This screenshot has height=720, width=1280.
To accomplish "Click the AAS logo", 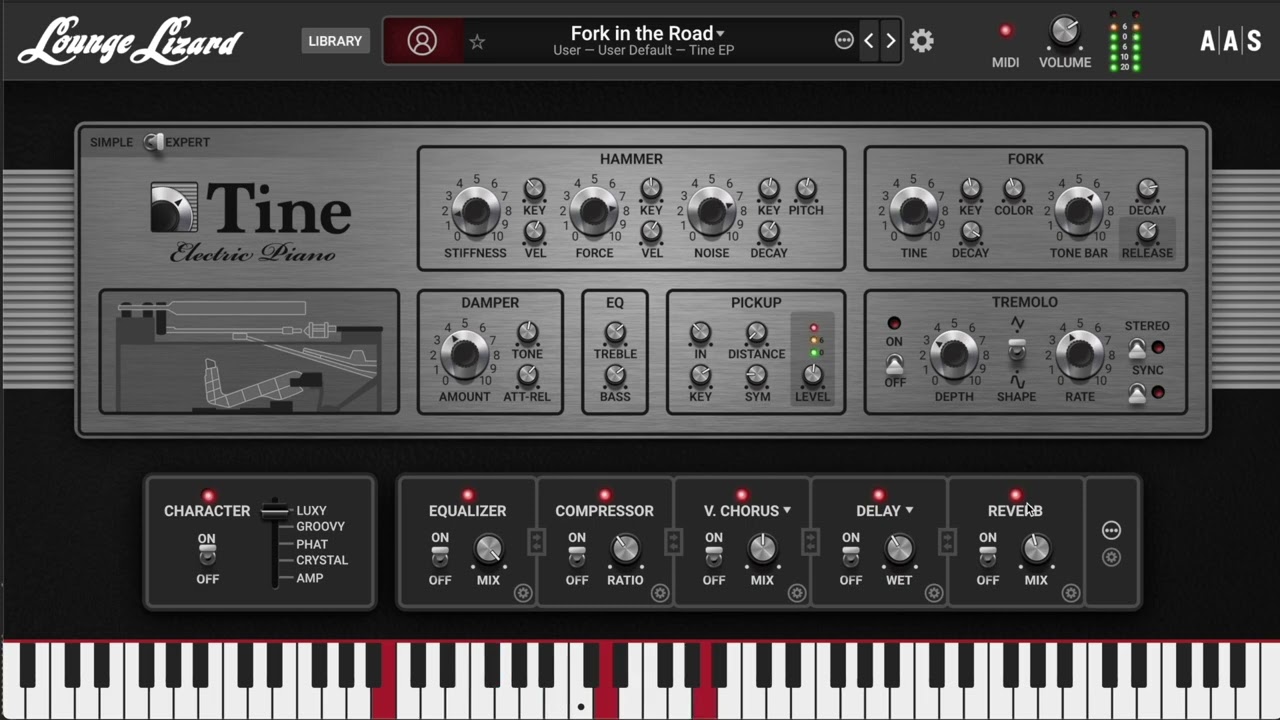I will 1231,41.
